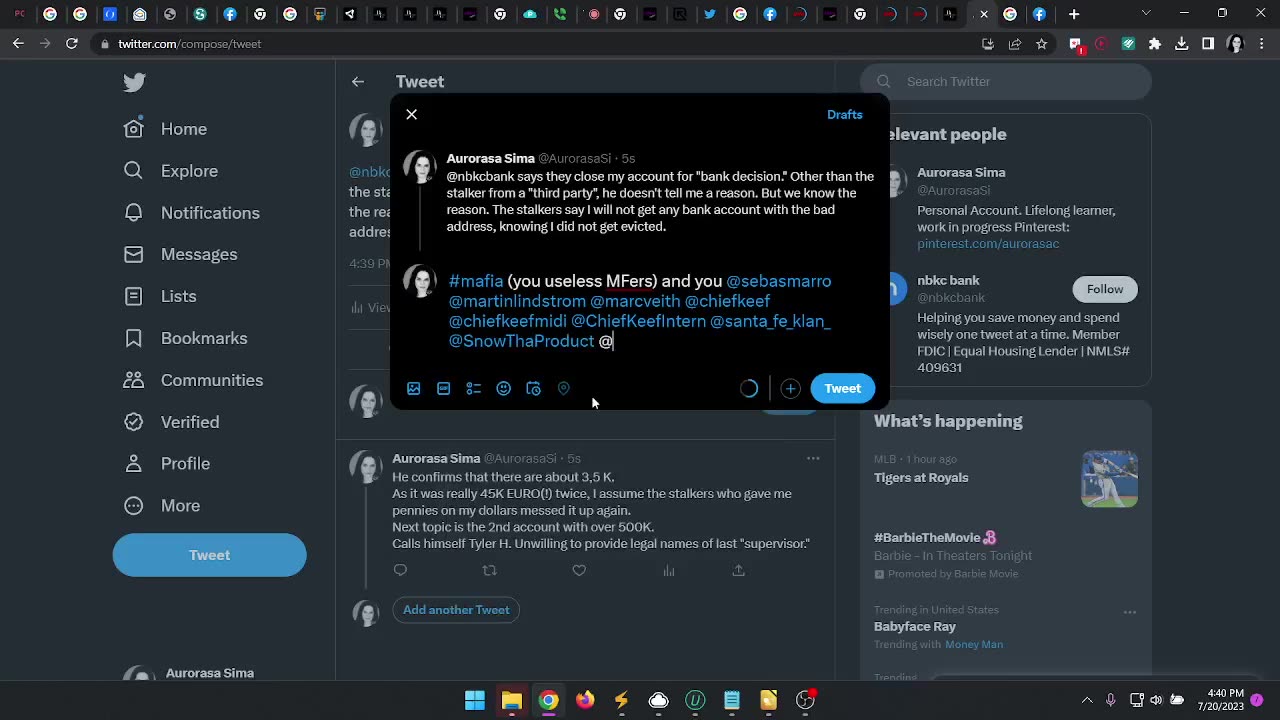Open the Chrome three-dot menu
Image resolution: width=1280 pixels, height=720 pixels.
pos(1261,44)
